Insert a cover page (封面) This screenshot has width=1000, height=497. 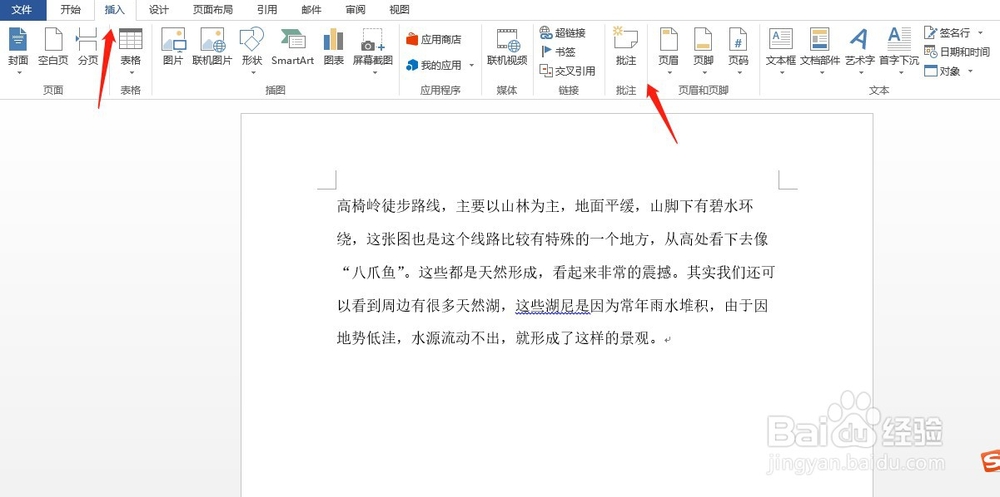tap(18, 47)
